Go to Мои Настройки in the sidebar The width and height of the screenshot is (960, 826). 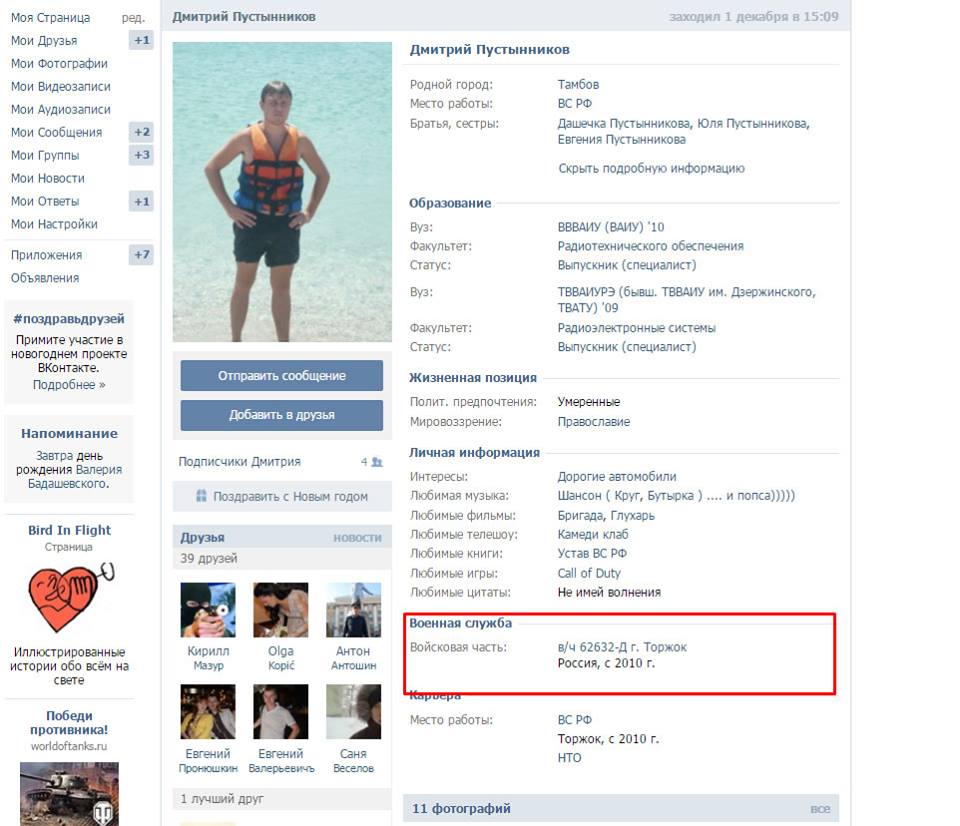point(54,224)
